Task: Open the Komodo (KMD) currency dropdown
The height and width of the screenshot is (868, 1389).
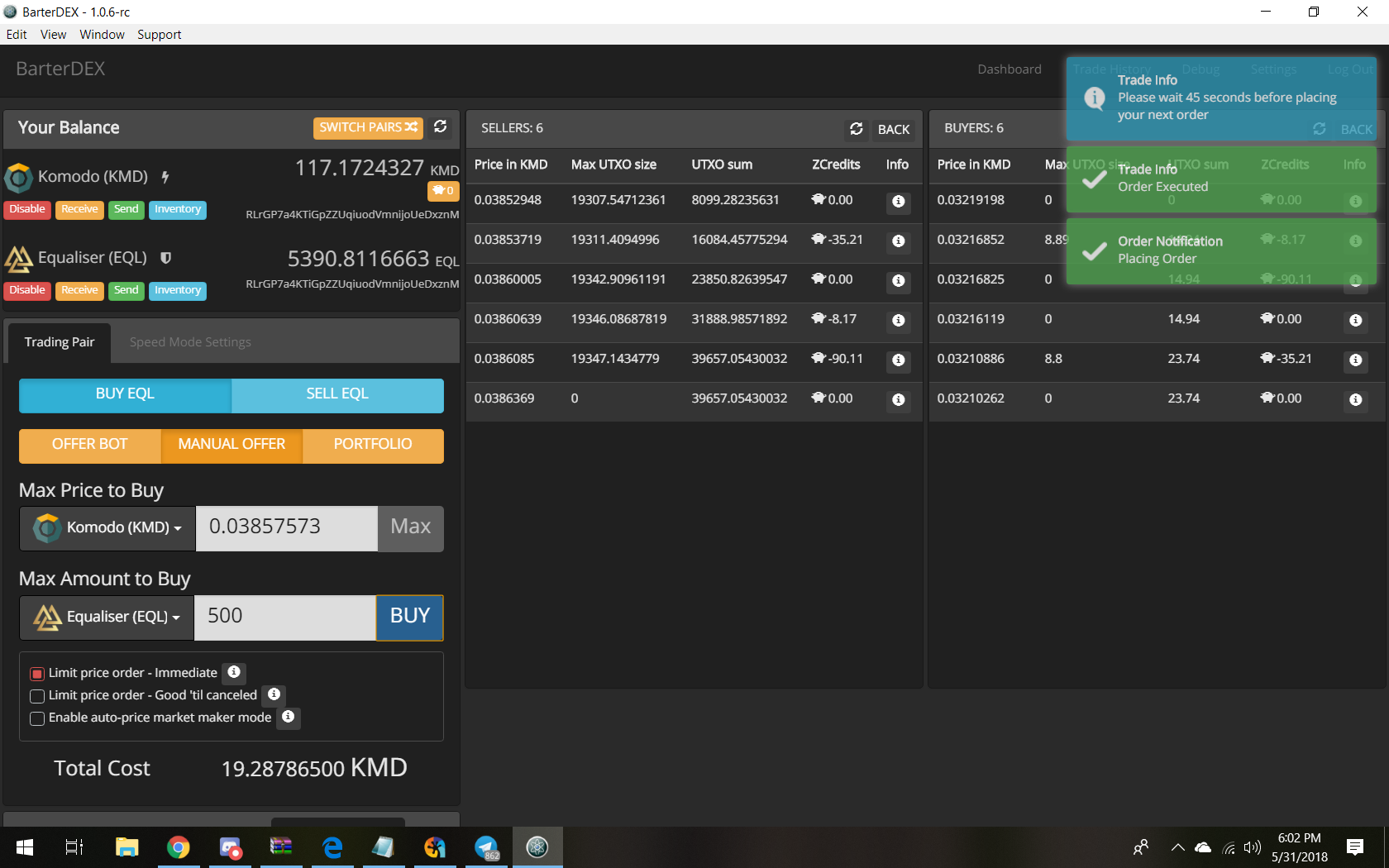Action: coord(107,528)
